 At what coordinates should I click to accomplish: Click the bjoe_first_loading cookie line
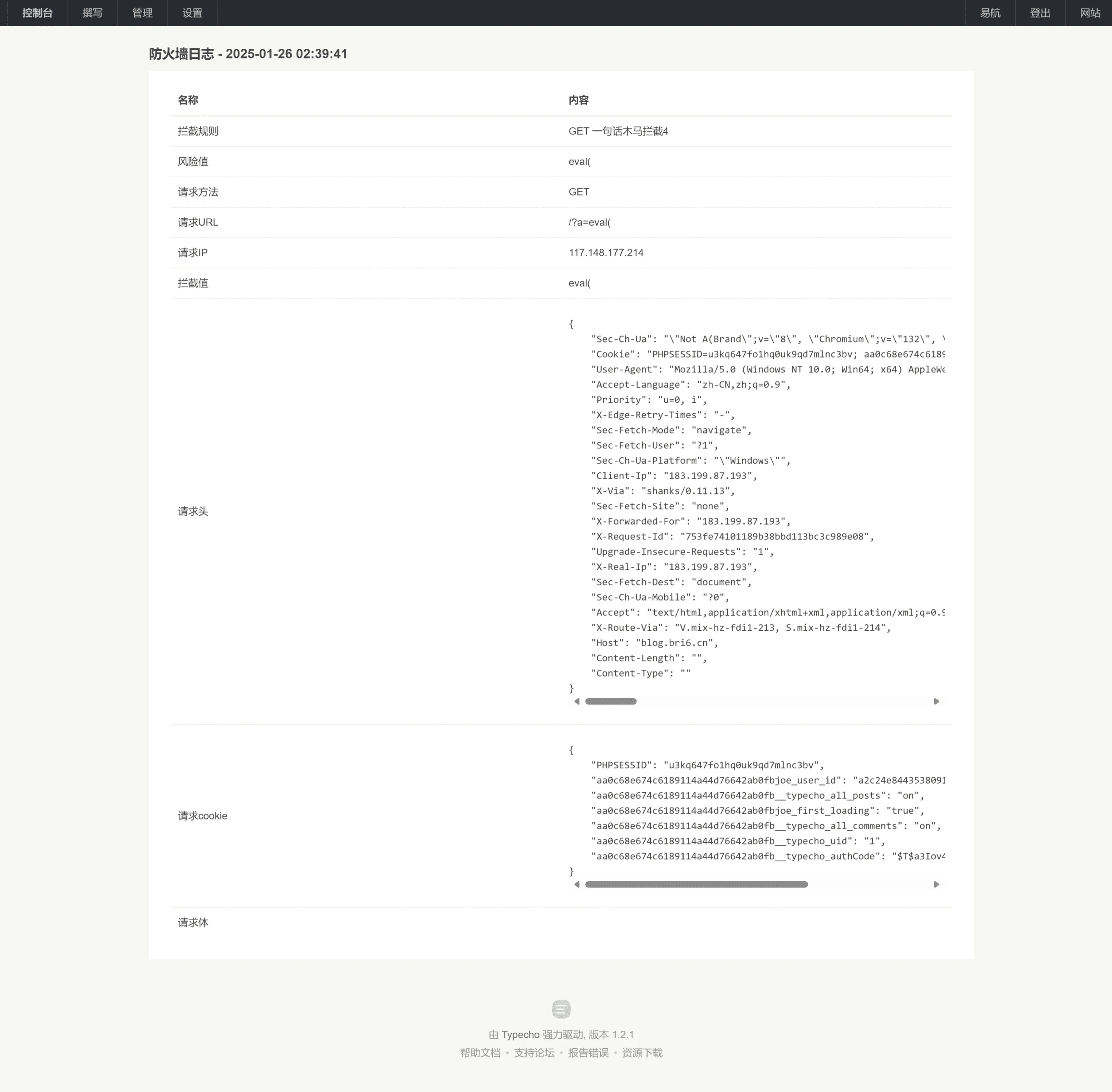757,811
